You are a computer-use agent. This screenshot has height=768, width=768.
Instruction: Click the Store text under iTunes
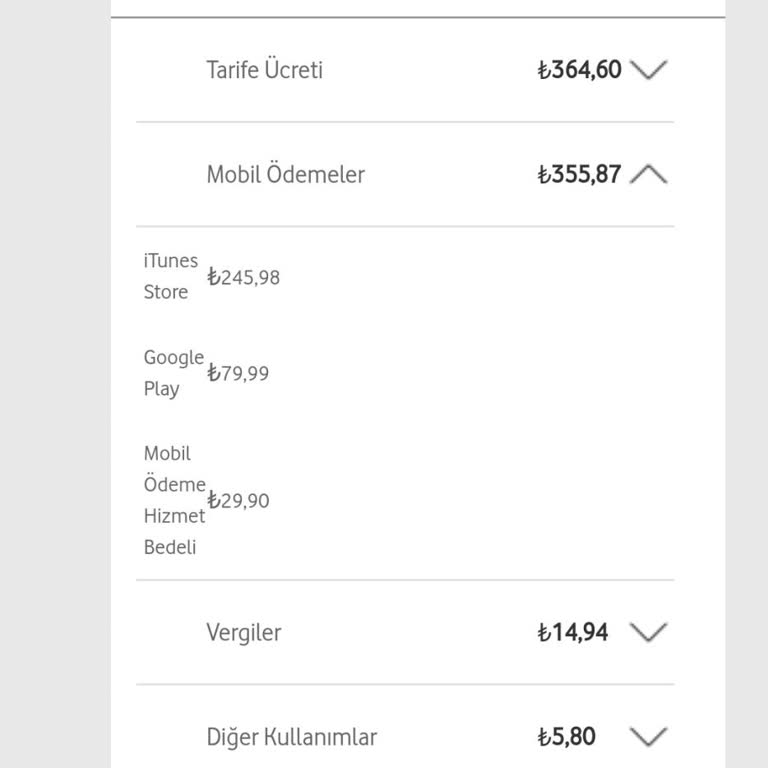point(165,292)
